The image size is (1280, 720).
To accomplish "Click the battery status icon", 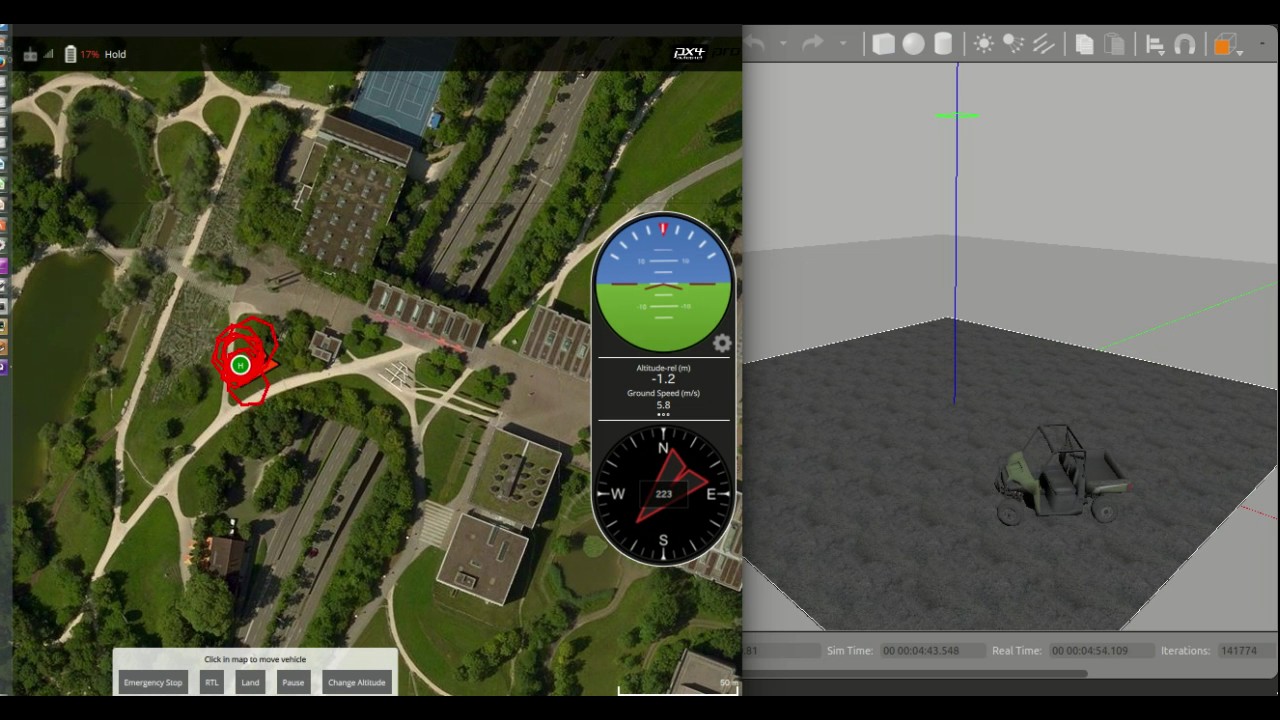I will click(x=70, y=54).
